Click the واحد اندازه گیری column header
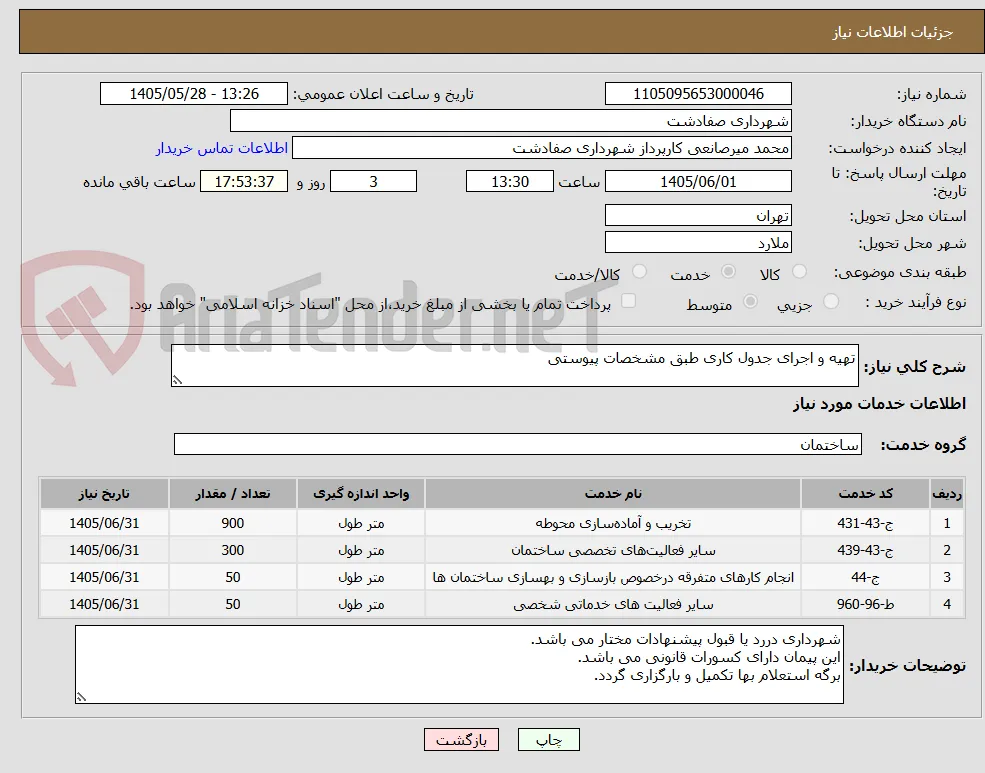985x773 pixels. (361, 494)
